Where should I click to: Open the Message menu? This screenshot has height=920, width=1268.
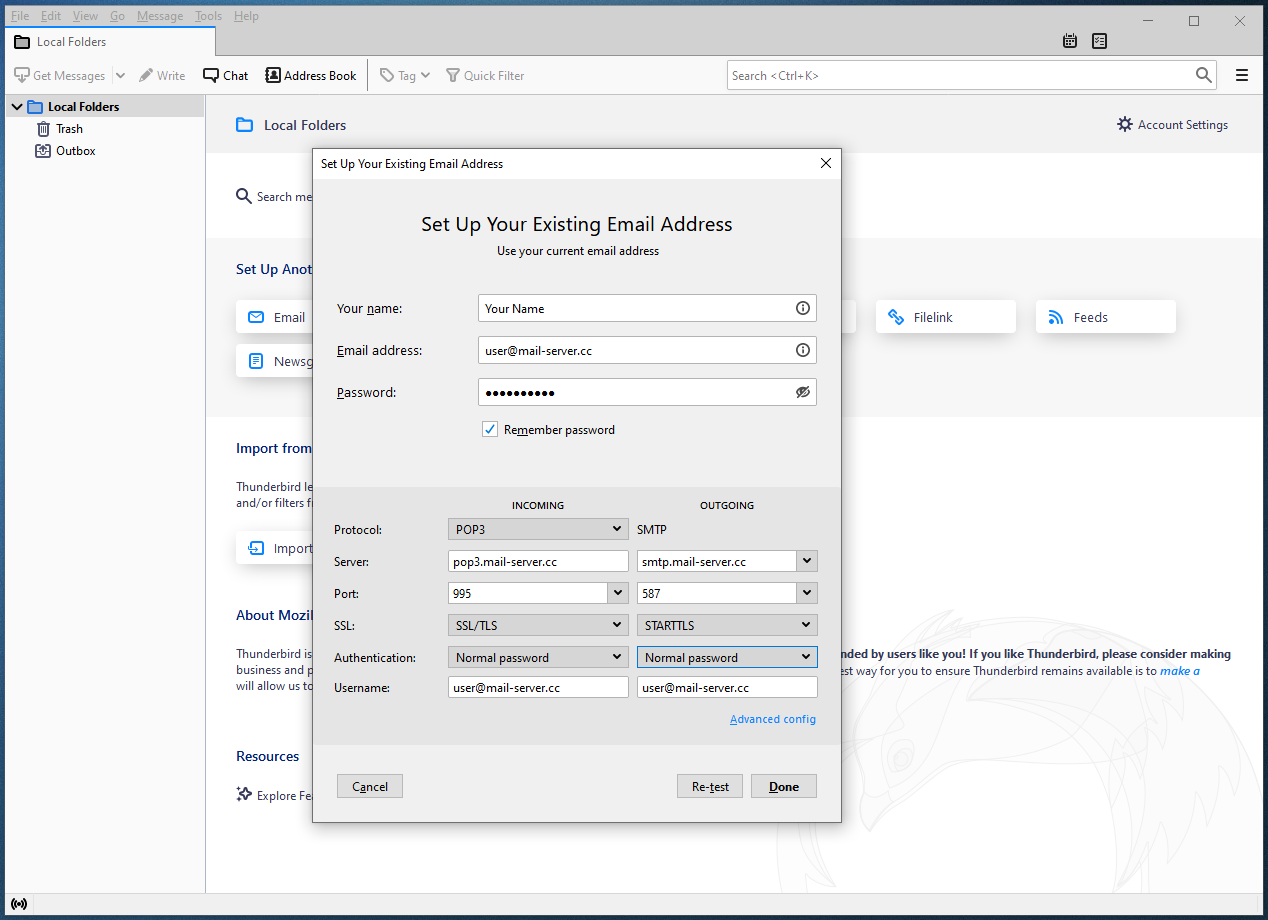coord(160,16)
